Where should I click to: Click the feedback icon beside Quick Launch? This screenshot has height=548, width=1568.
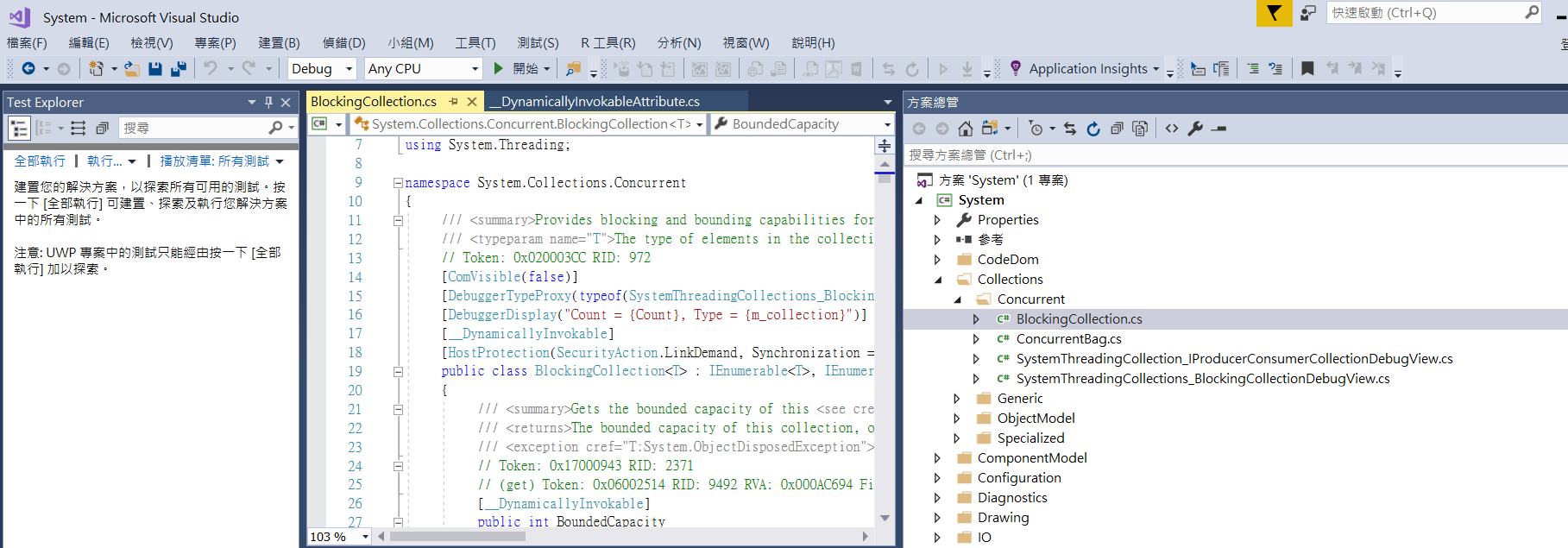pos(1308,13)
